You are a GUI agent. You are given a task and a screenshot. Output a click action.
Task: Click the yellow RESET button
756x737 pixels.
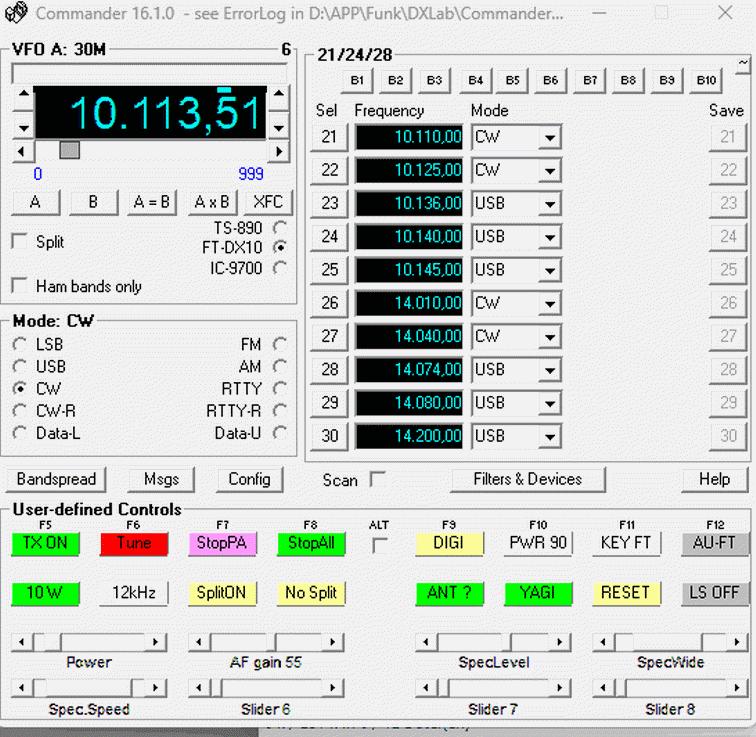click(x=625, y=592)
